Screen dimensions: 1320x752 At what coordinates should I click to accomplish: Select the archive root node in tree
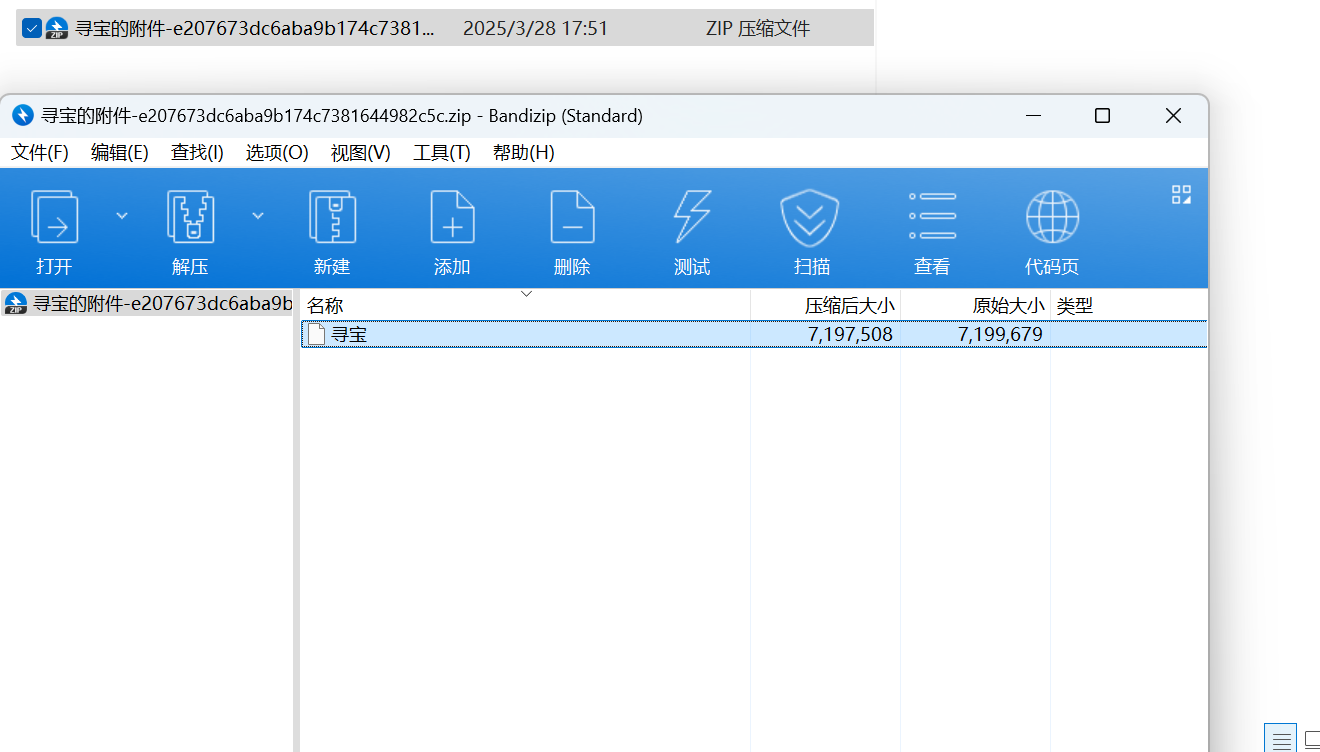(x=148, y=303)
